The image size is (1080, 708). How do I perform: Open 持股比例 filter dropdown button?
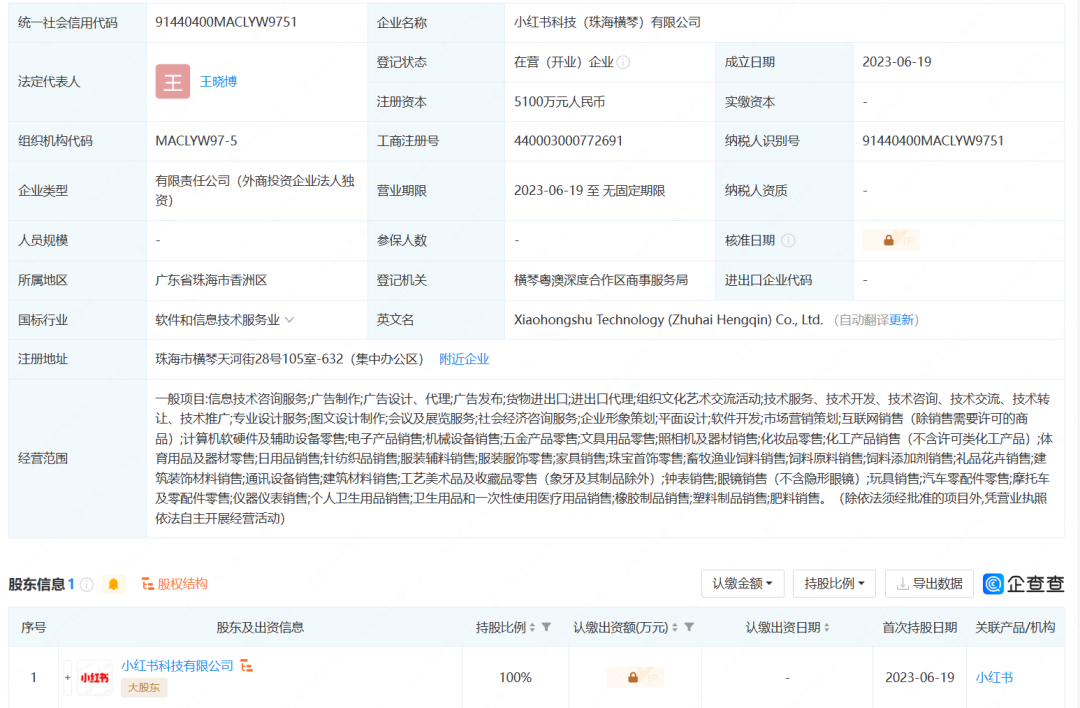click(834, 584)
